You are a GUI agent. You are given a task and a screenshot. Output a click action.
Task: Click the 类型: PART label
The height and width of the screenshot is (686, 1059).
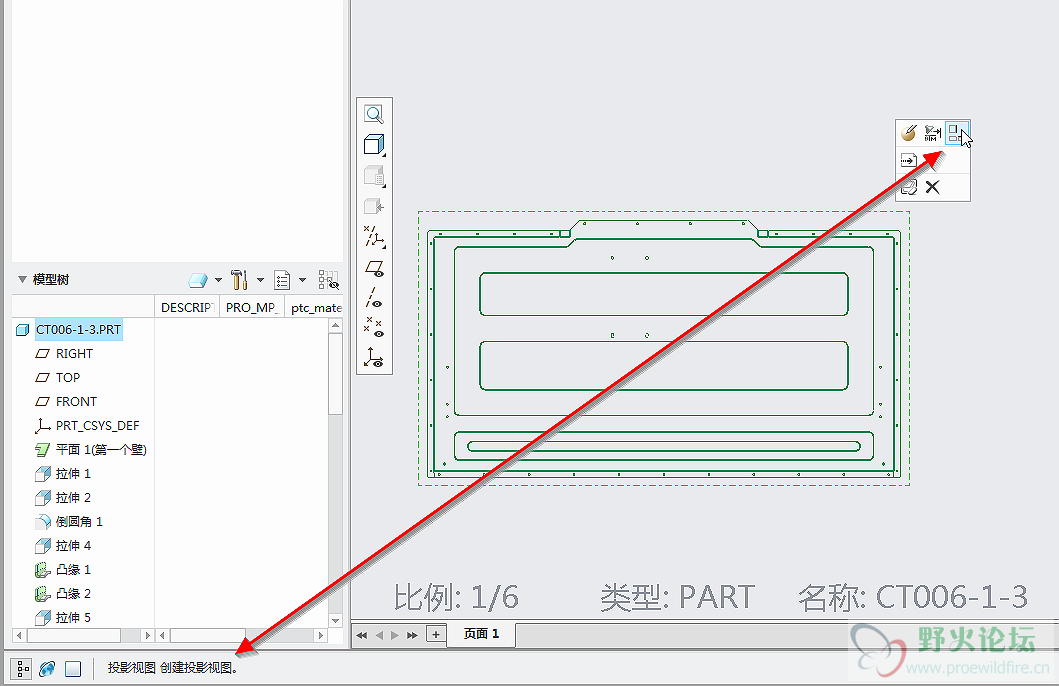[x=677, y=598]
